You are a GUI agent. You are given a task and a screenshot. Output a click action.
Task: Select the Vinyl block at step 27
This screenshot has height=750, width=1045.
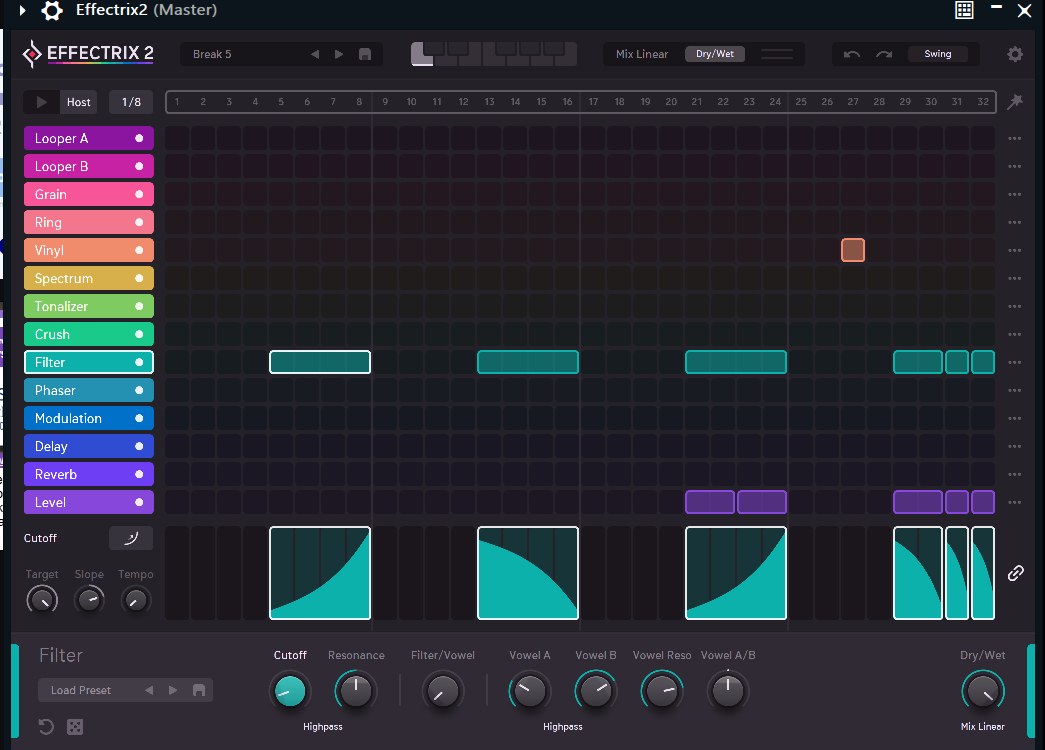click(x=852, y=251)
